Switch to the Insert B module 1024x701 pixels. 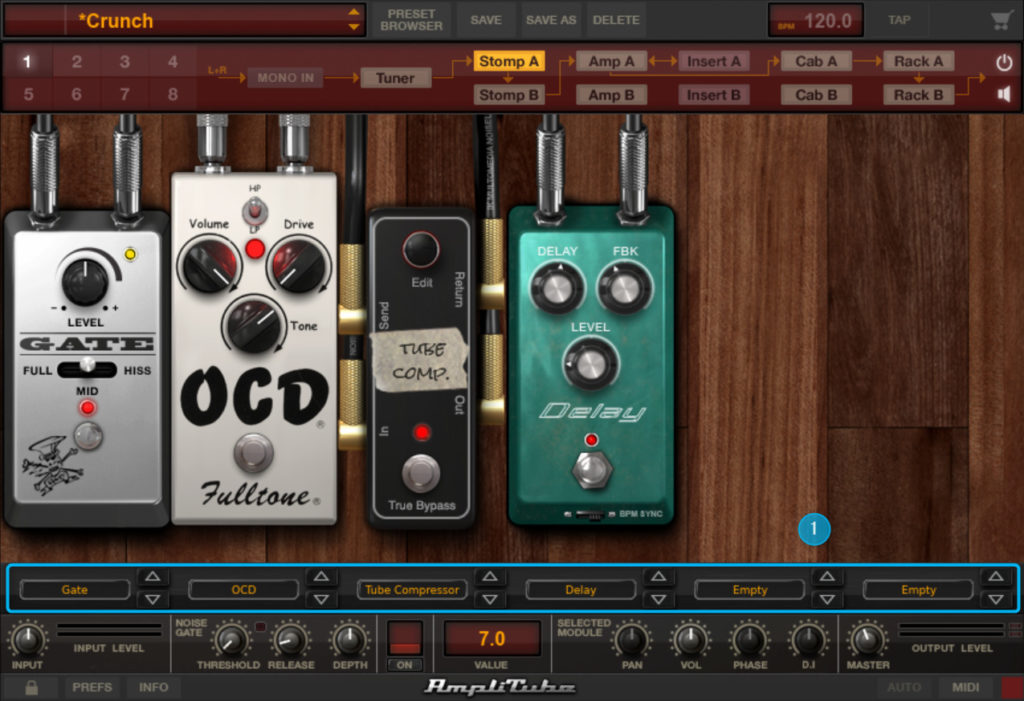coord(714,95)
